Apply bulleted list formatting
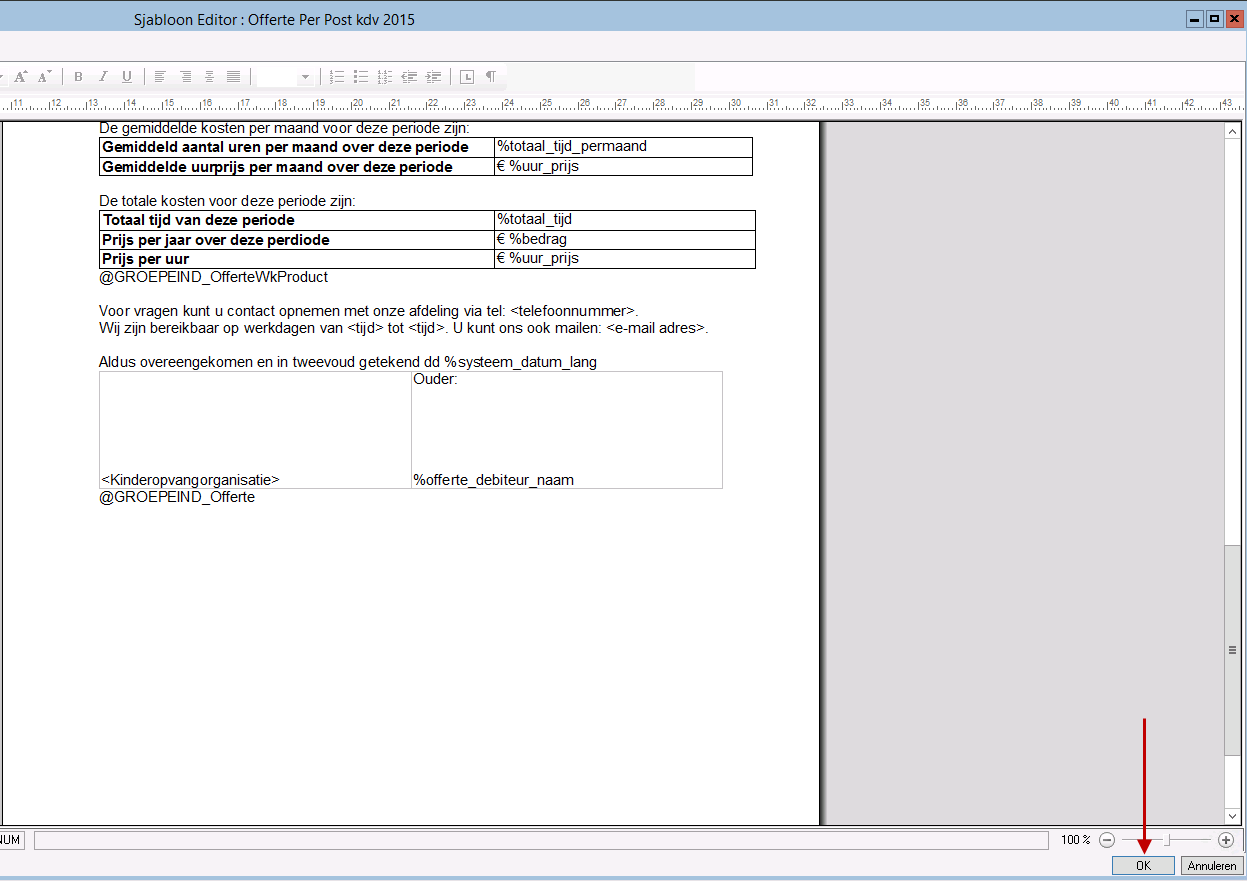1247x881 pixels. click(x=361, y=77)
